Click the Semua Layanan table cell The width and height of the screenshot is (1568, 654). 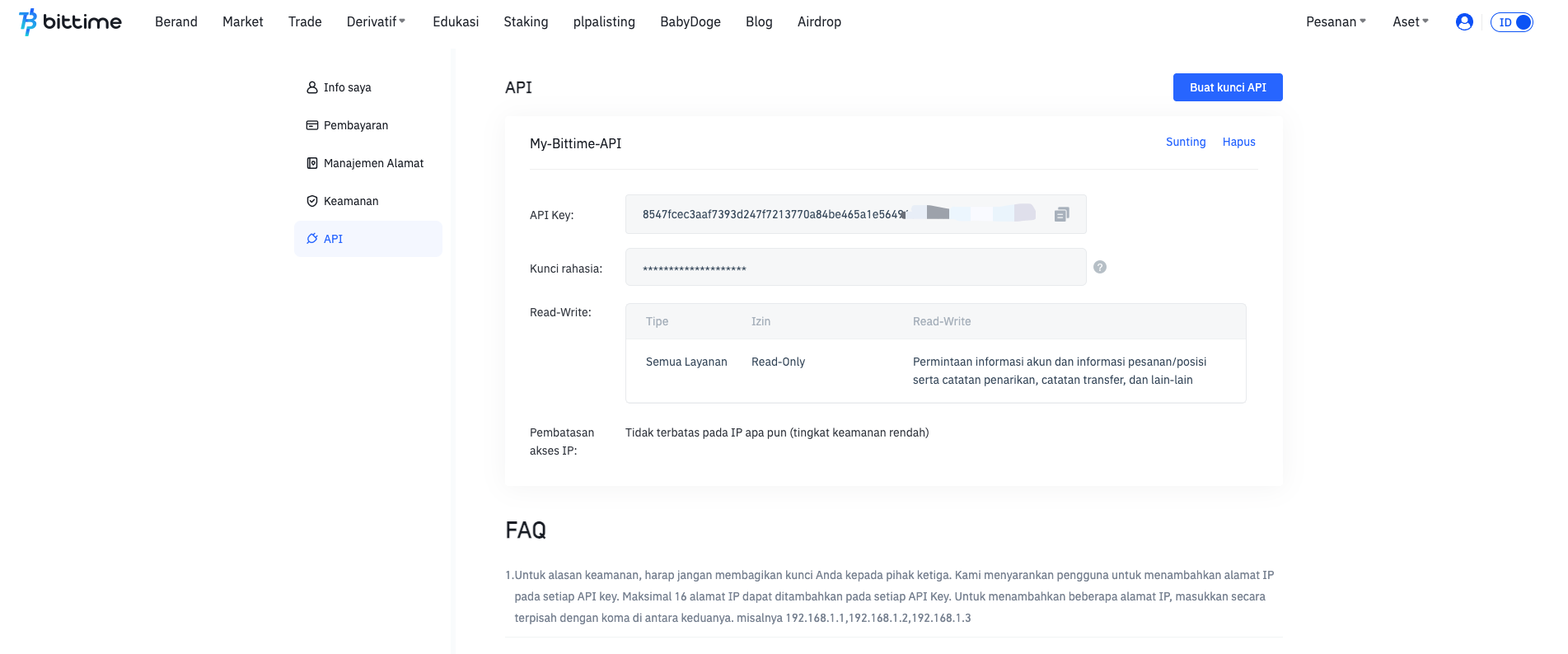(x=686, y=362)
